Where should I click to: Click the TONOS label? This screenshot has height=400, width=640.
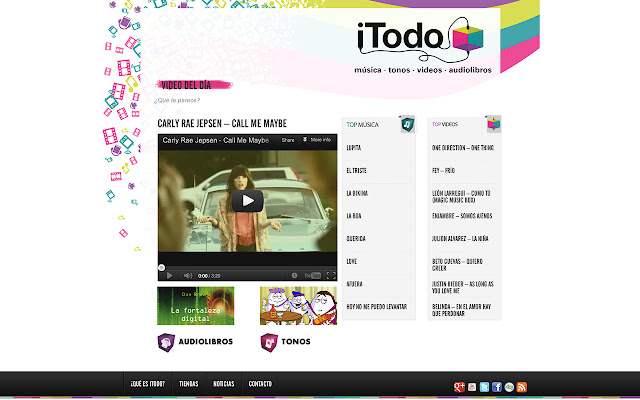(296, 342)
